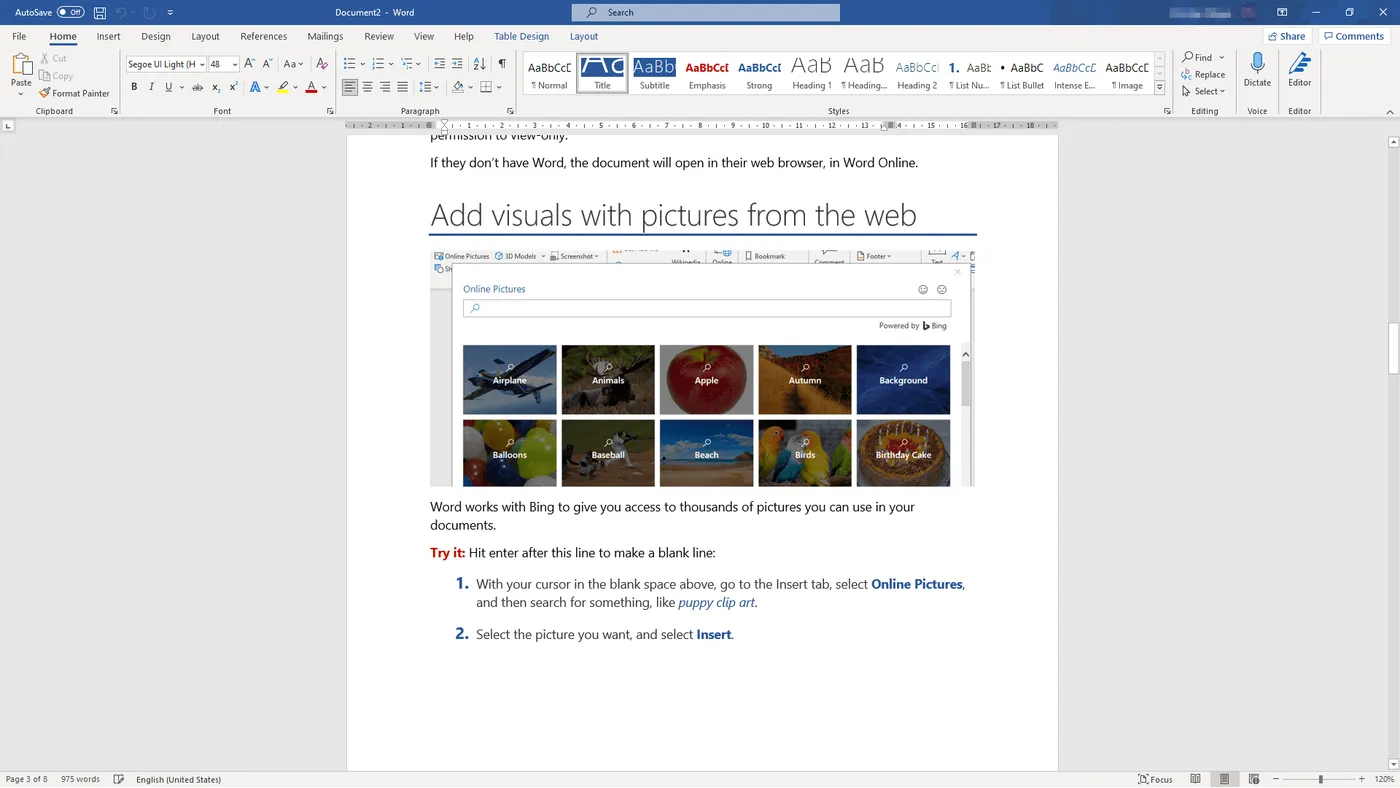Apply Subscript formatting
This screenshot has width=1400, height=788.
tap(215, 87)
